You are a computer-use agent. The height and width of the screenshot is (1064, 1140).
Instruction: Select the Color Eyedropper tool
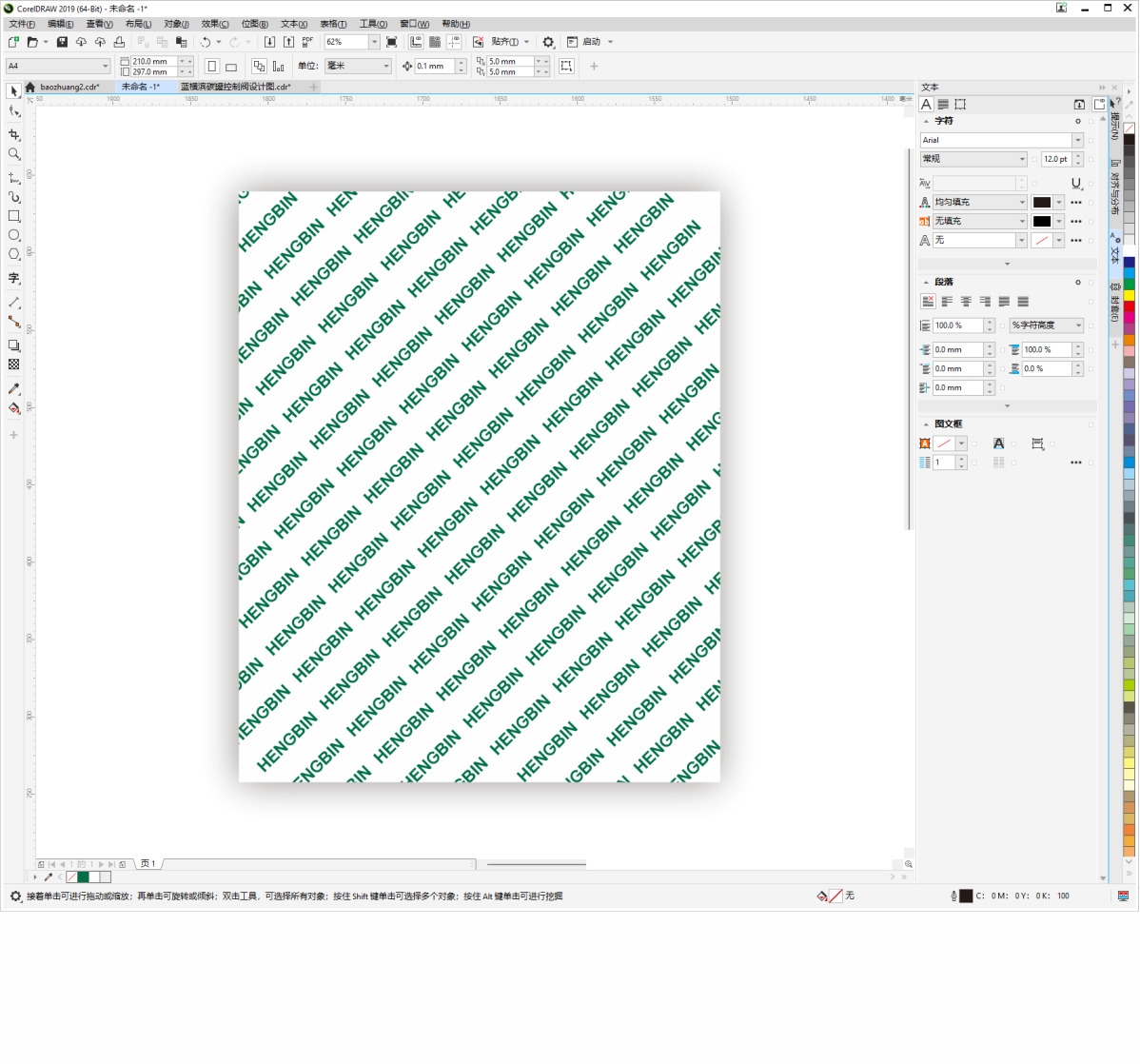pos(14,388)
